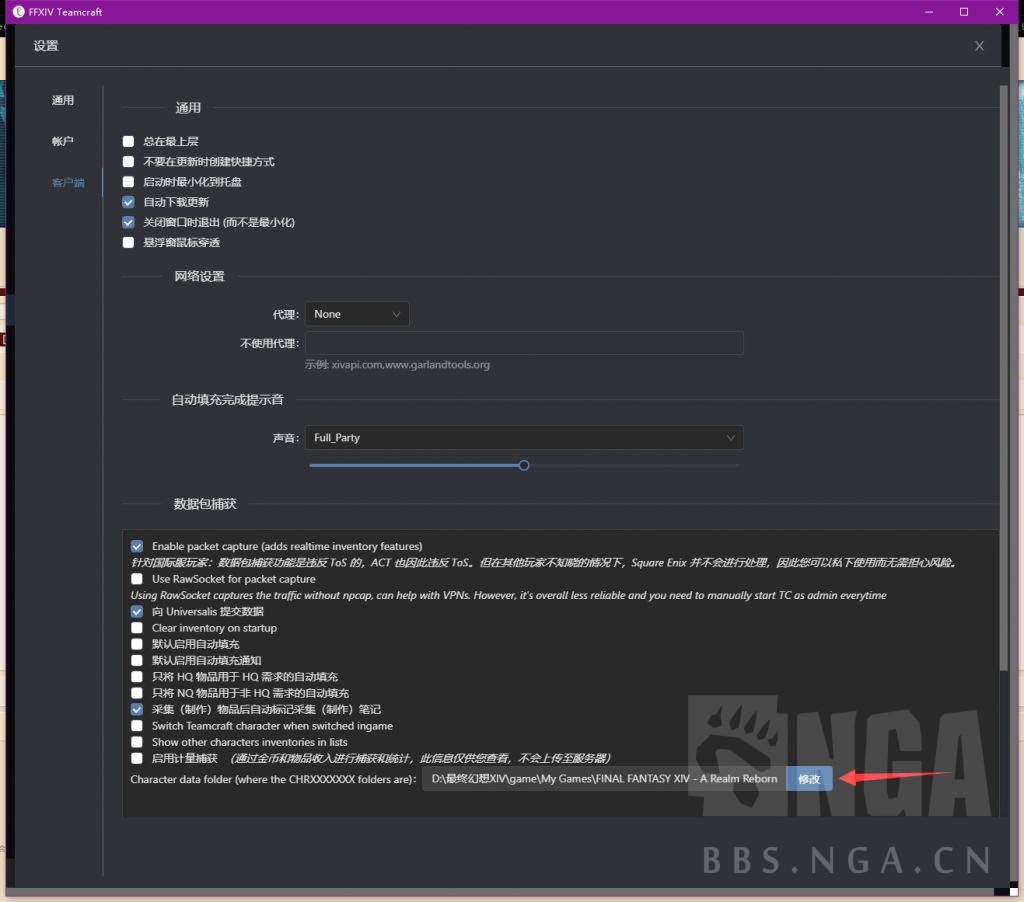Uncheck 采集（制作）物品后自动标记 checkbox
1024x902 pixels.
click(x=136, y=709)
